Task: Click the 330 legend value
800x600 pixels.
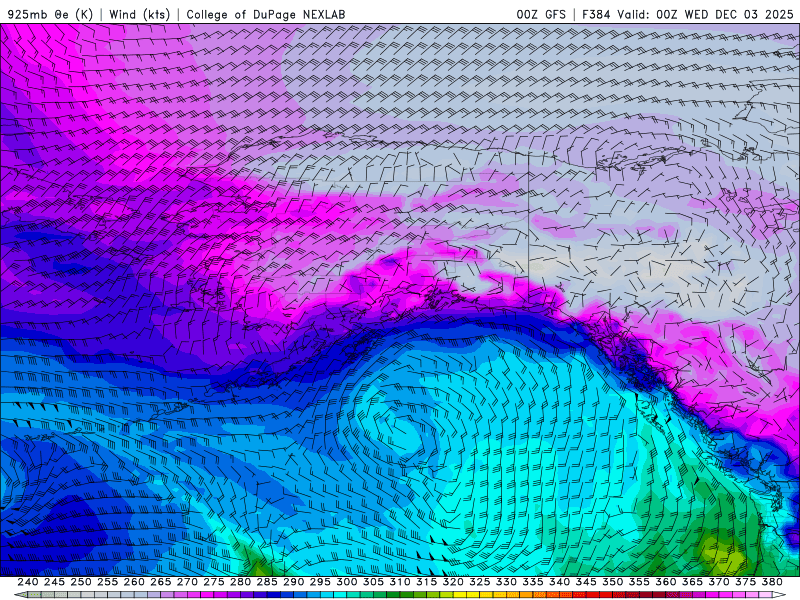Action: point(506,582)
